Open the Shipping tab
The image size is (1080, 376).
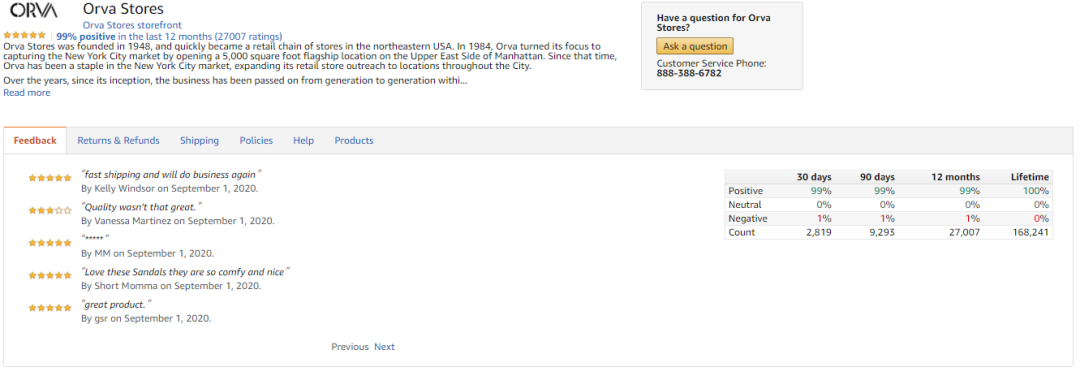pos(200,140)
